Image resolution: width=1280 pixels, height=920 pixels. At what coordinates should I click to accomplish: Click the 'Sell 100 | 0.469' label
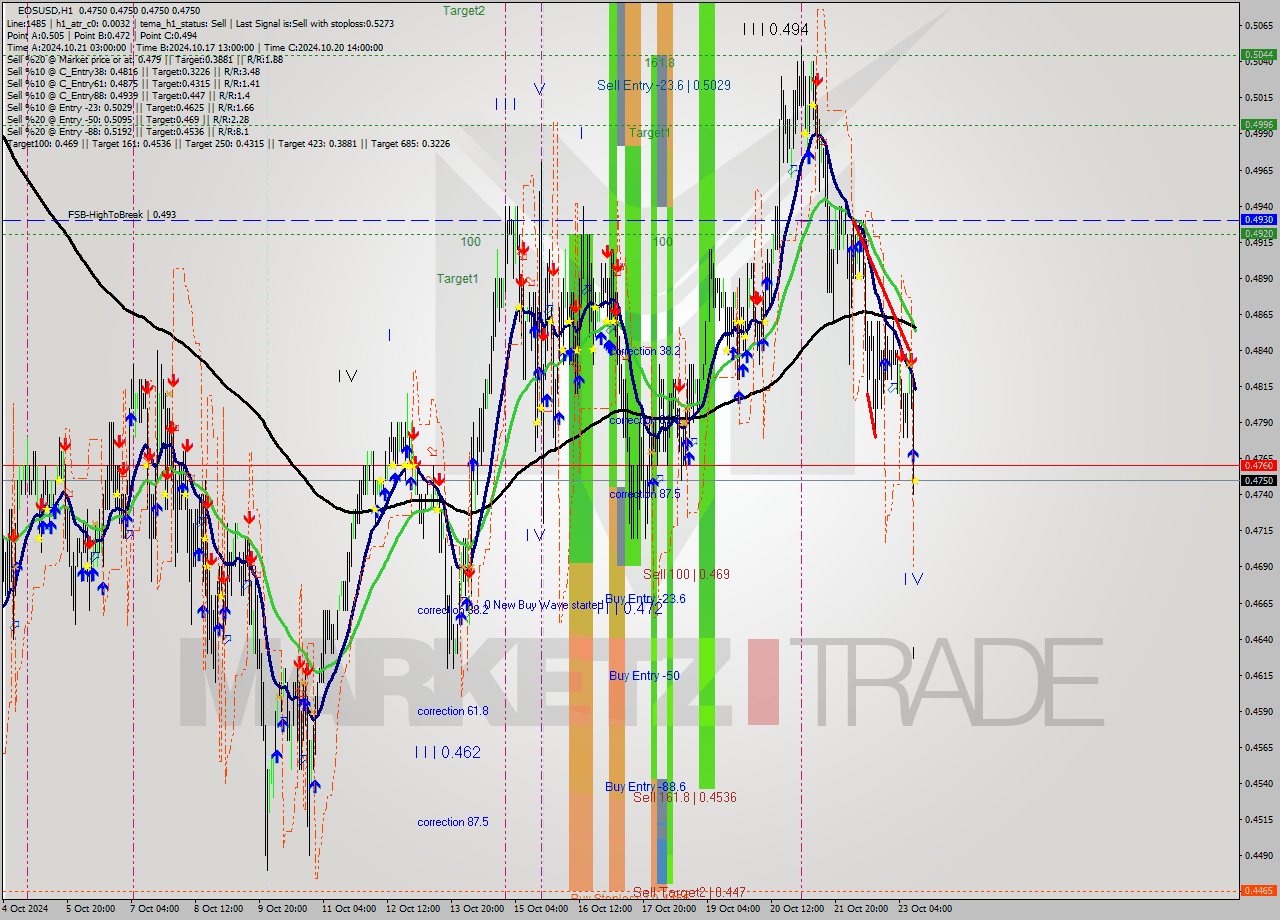point(686,575)
